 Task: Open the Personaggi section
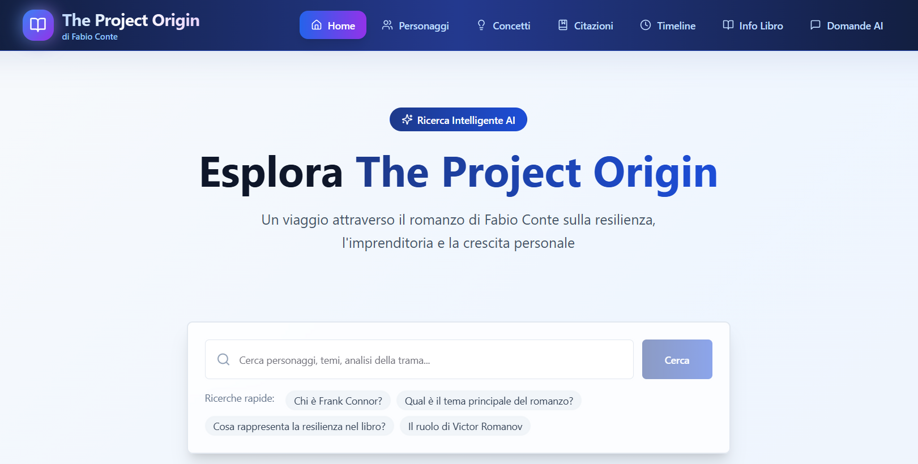[415, 25]
